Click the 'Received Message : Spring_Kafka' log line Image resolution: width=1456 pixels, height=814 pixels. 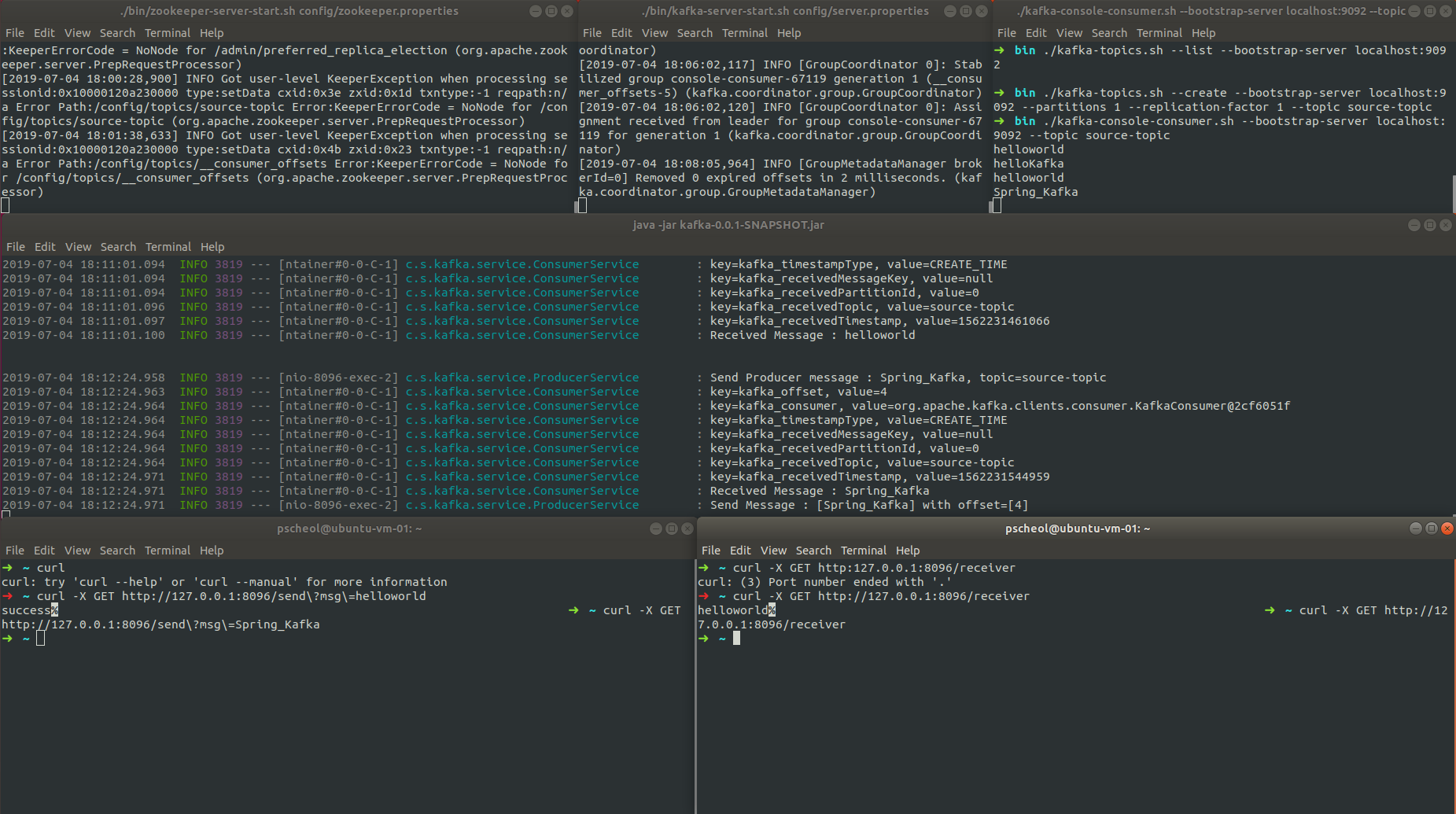pyautogui.click(x=820, y=491)
